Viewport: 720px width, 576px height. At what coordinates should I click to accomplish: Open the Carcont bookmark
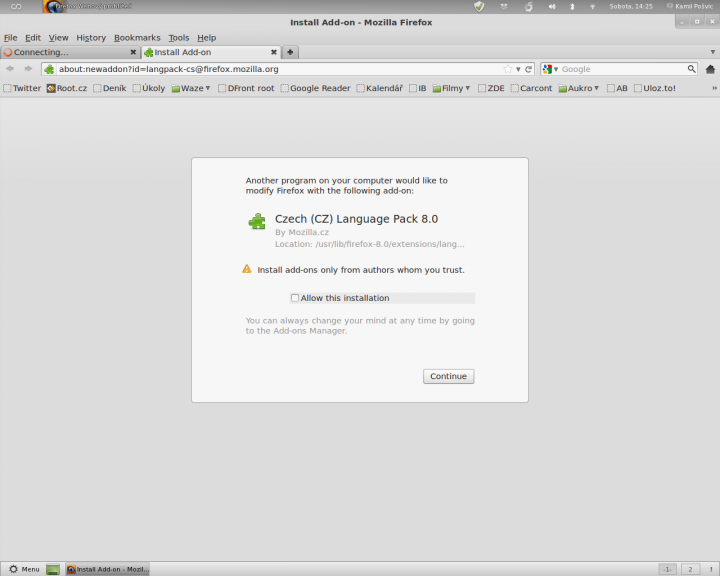pyautogui.click(x=531, y=88)
